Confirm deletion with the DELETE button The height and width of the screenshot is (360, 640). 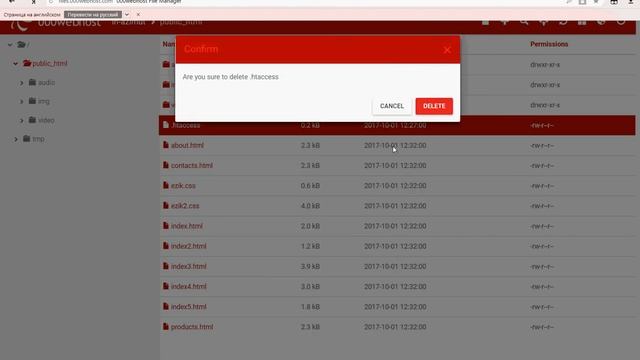point(434,106)
